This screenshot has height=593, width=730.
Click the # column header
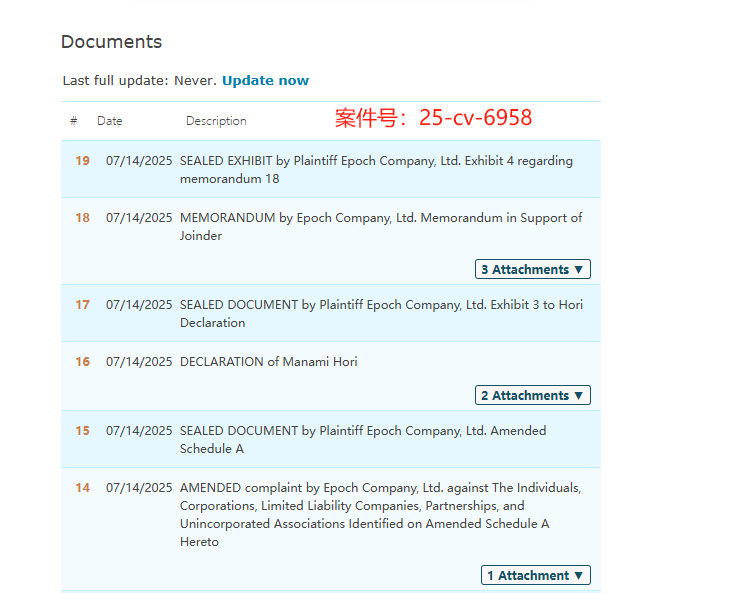click(74, 121)
